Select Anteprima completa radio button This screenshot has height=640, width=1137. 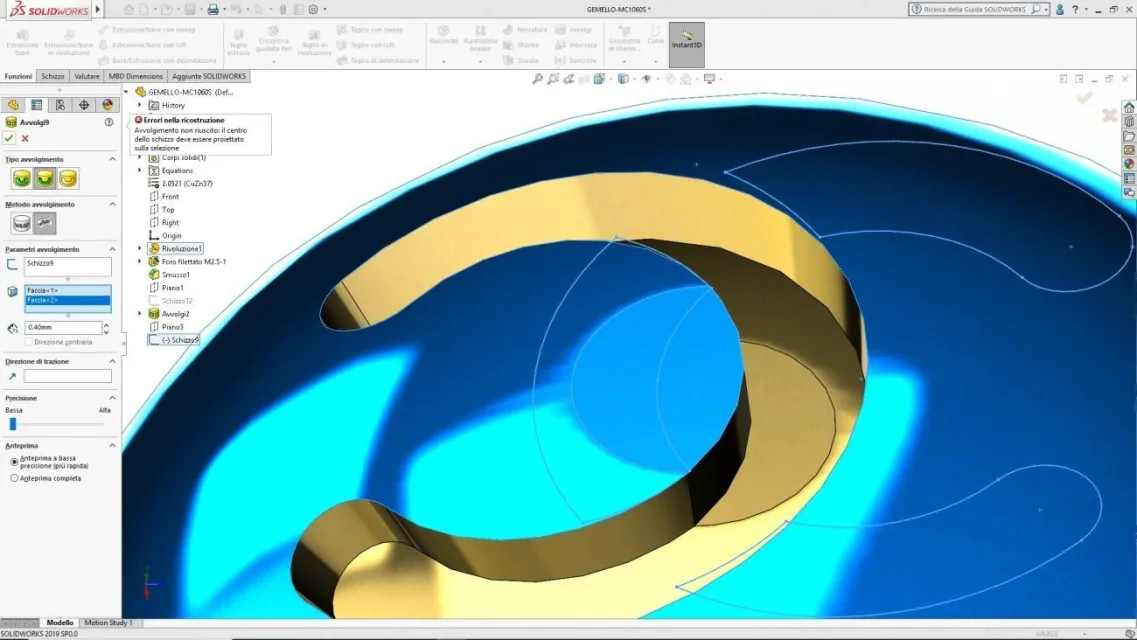point(15,478)
